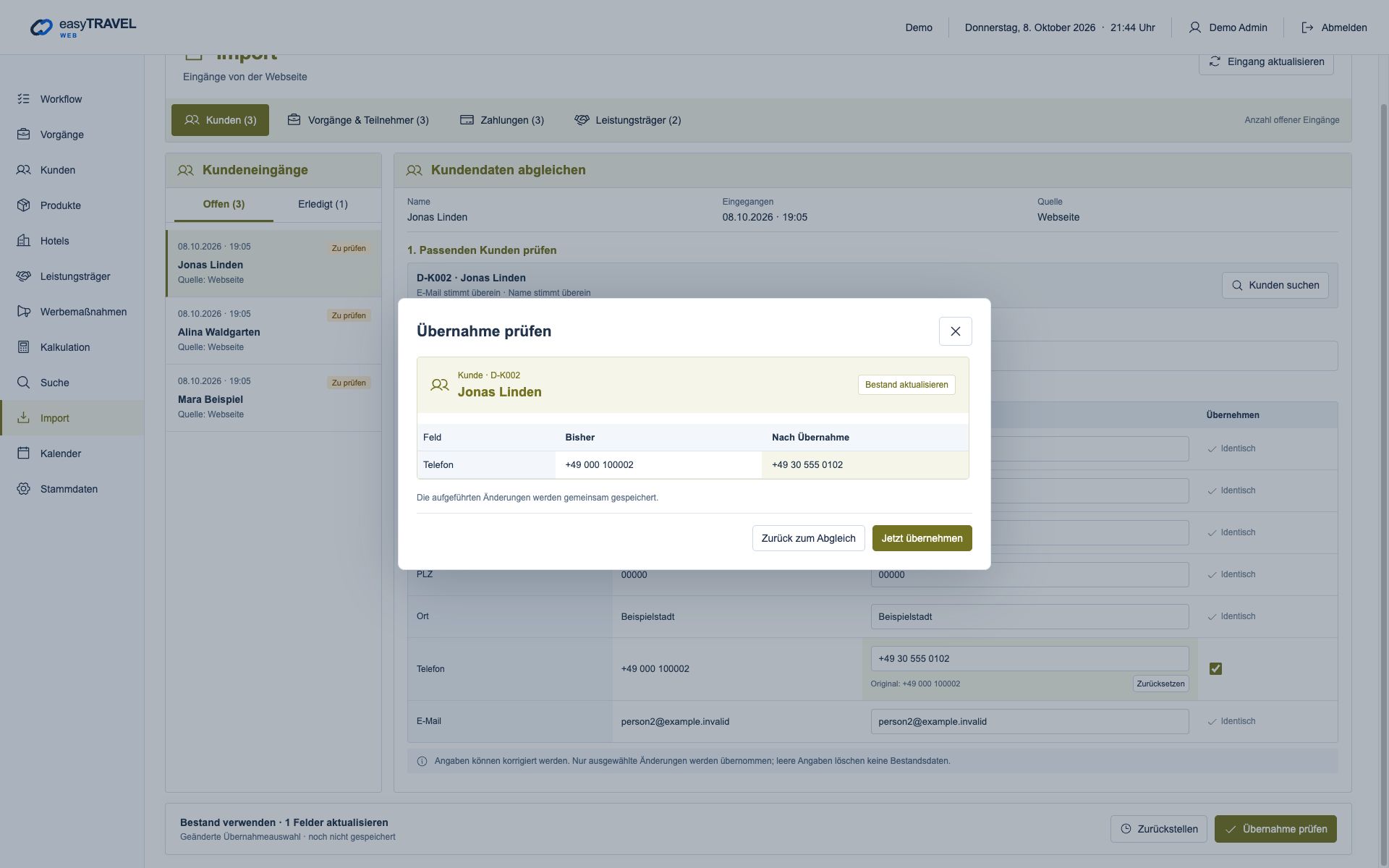Click the Werbemaßnahmen megaphone icon

[x=23, y=312]
